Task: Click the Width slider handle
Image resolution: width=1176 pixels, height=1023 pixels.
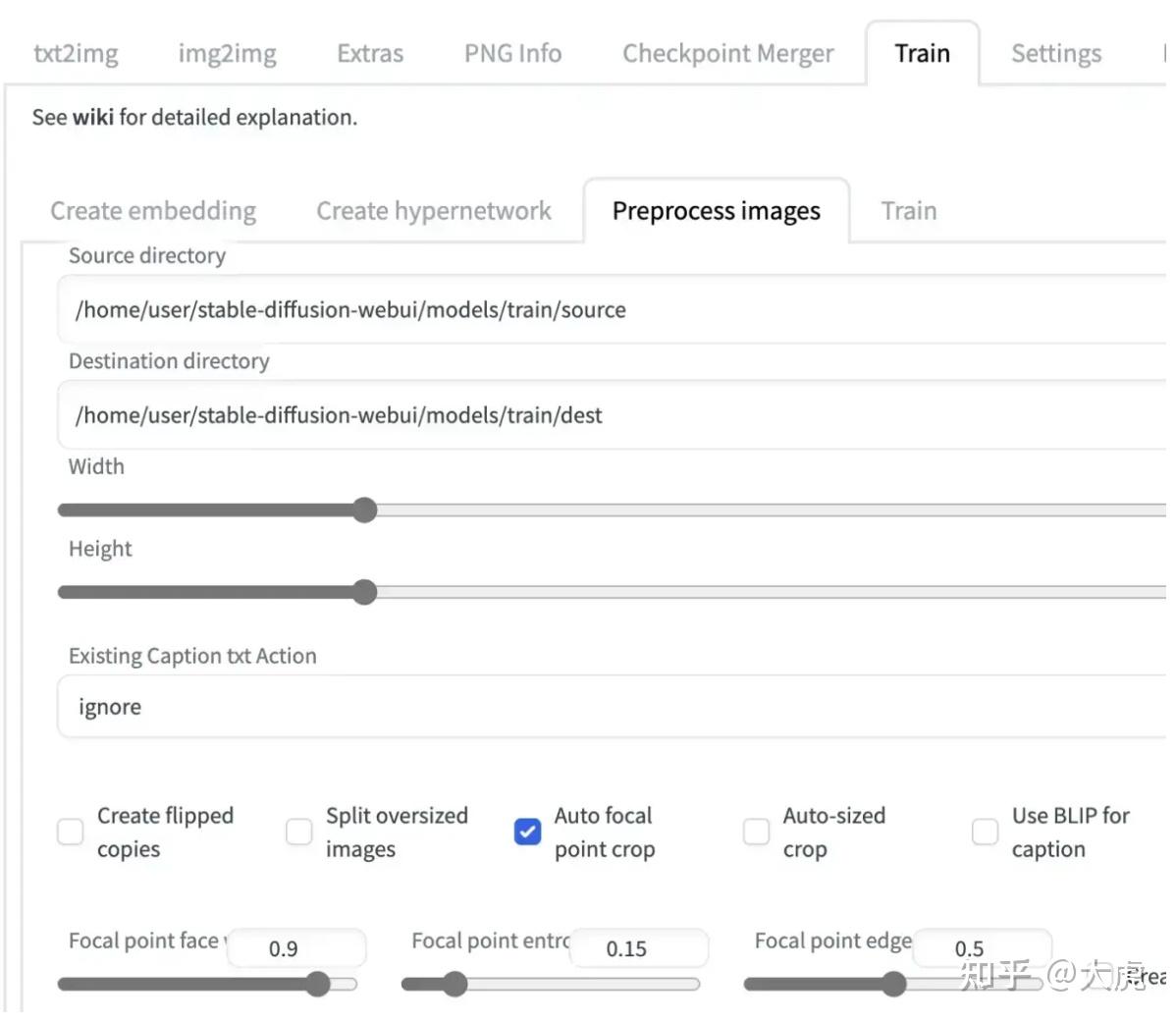Action: click(x=364, y=511)
